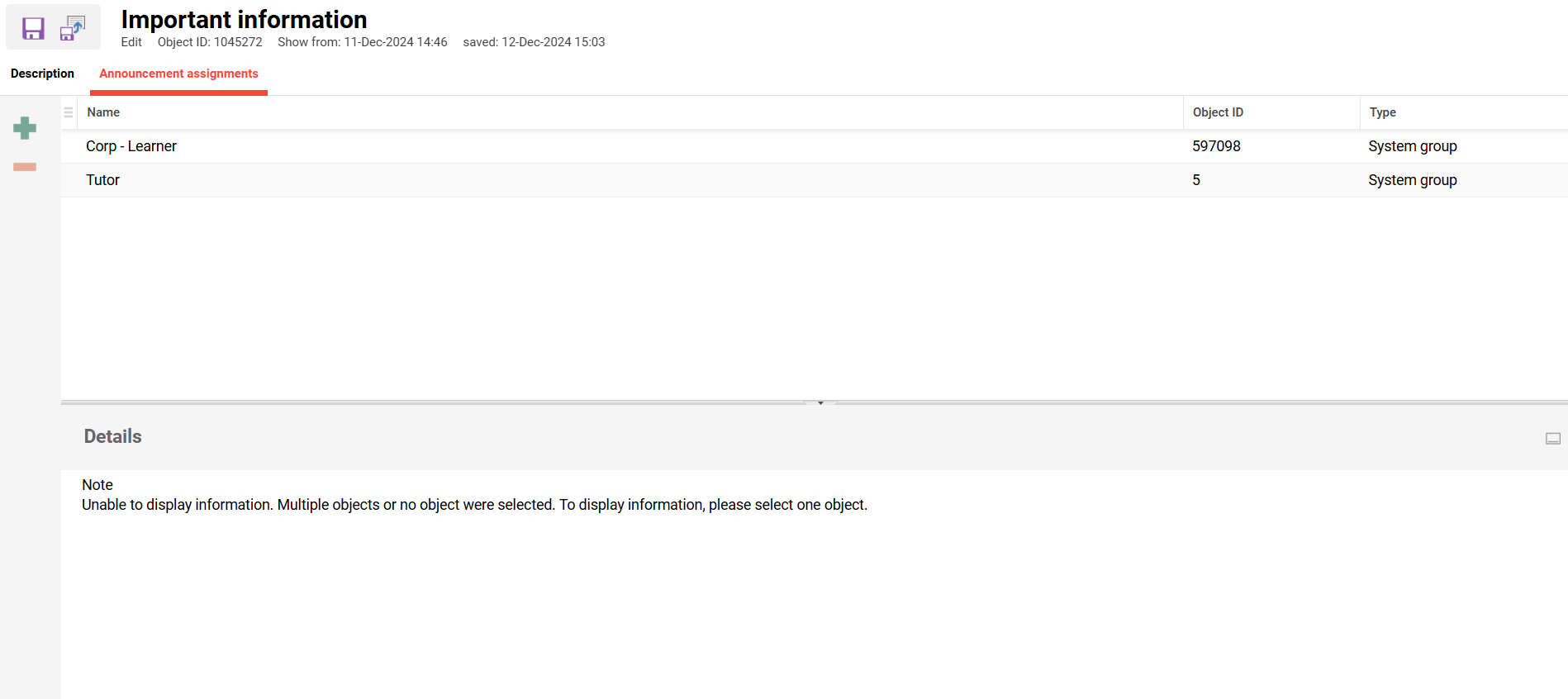Sort by the Name column header
This screenshot has height=699, width=1568.
pos(103,112)
